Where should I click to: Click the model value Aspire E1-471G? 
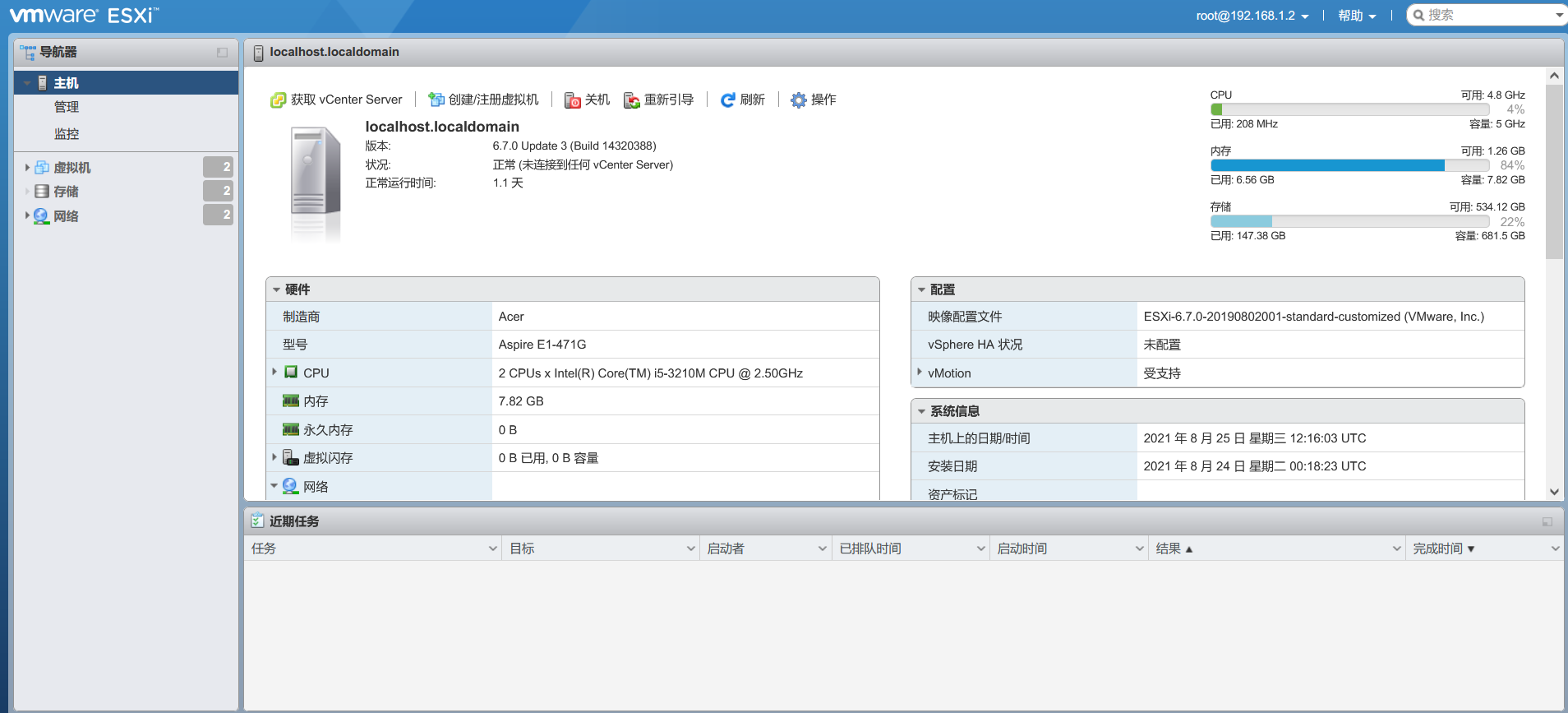[542, 345]
